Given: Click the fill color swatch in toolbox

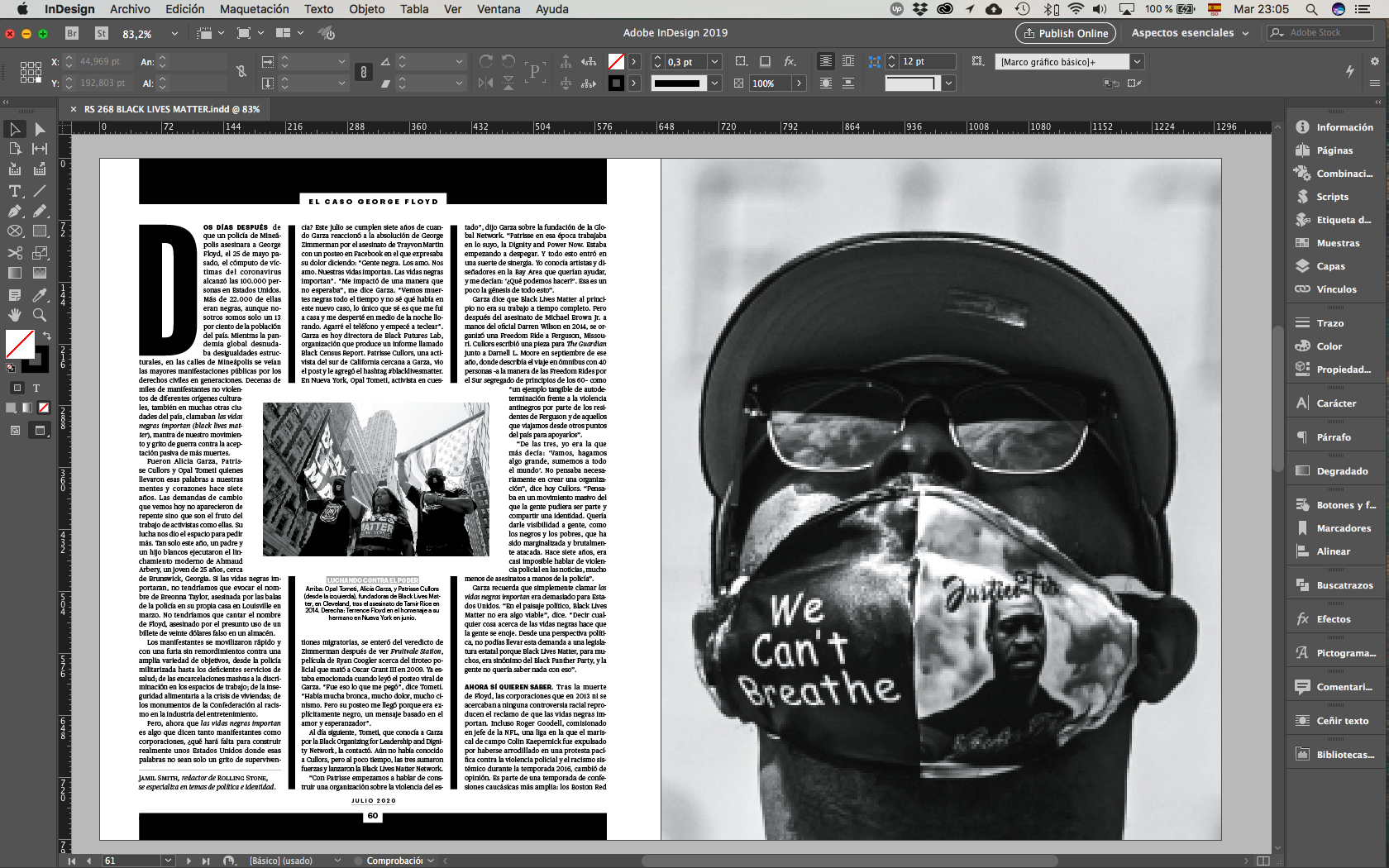Looking at the screenshot, I should 20,343.
